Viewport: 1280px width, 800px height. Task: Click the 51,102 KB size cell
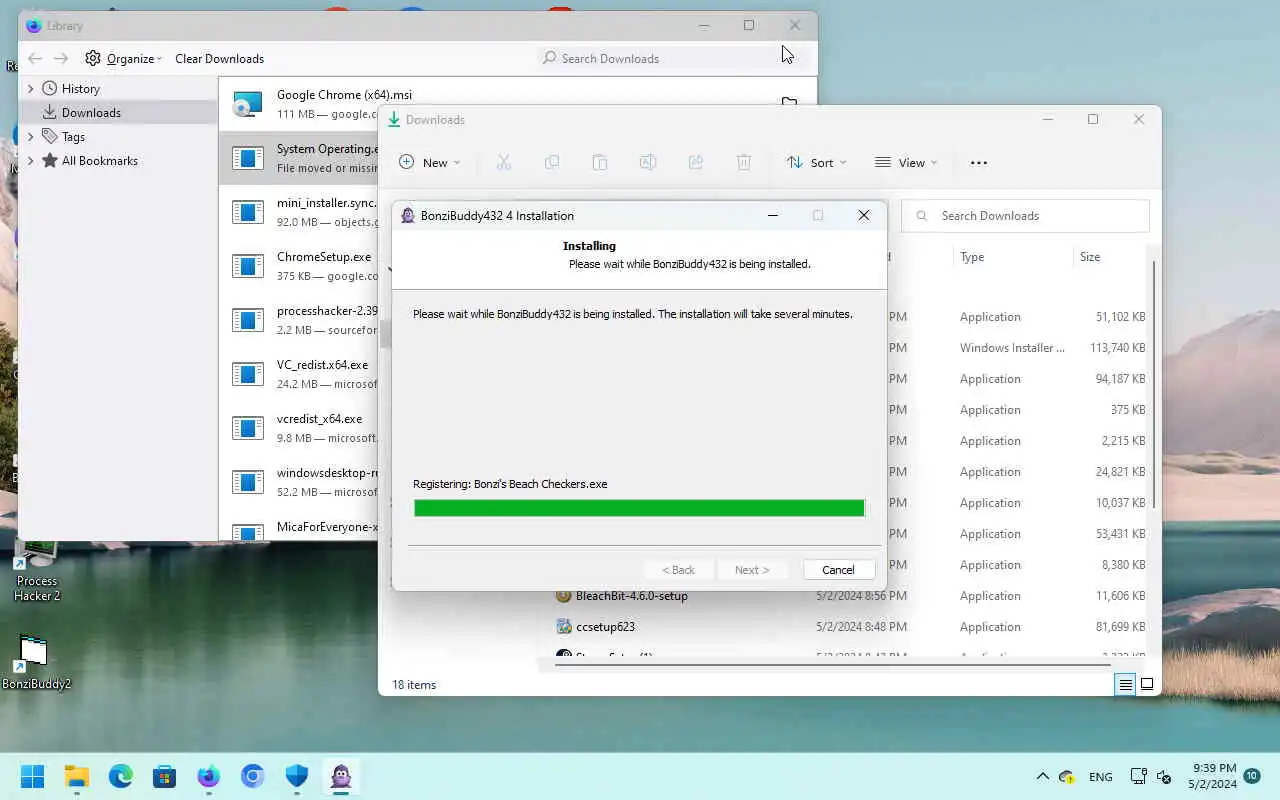click(1120, 317)
